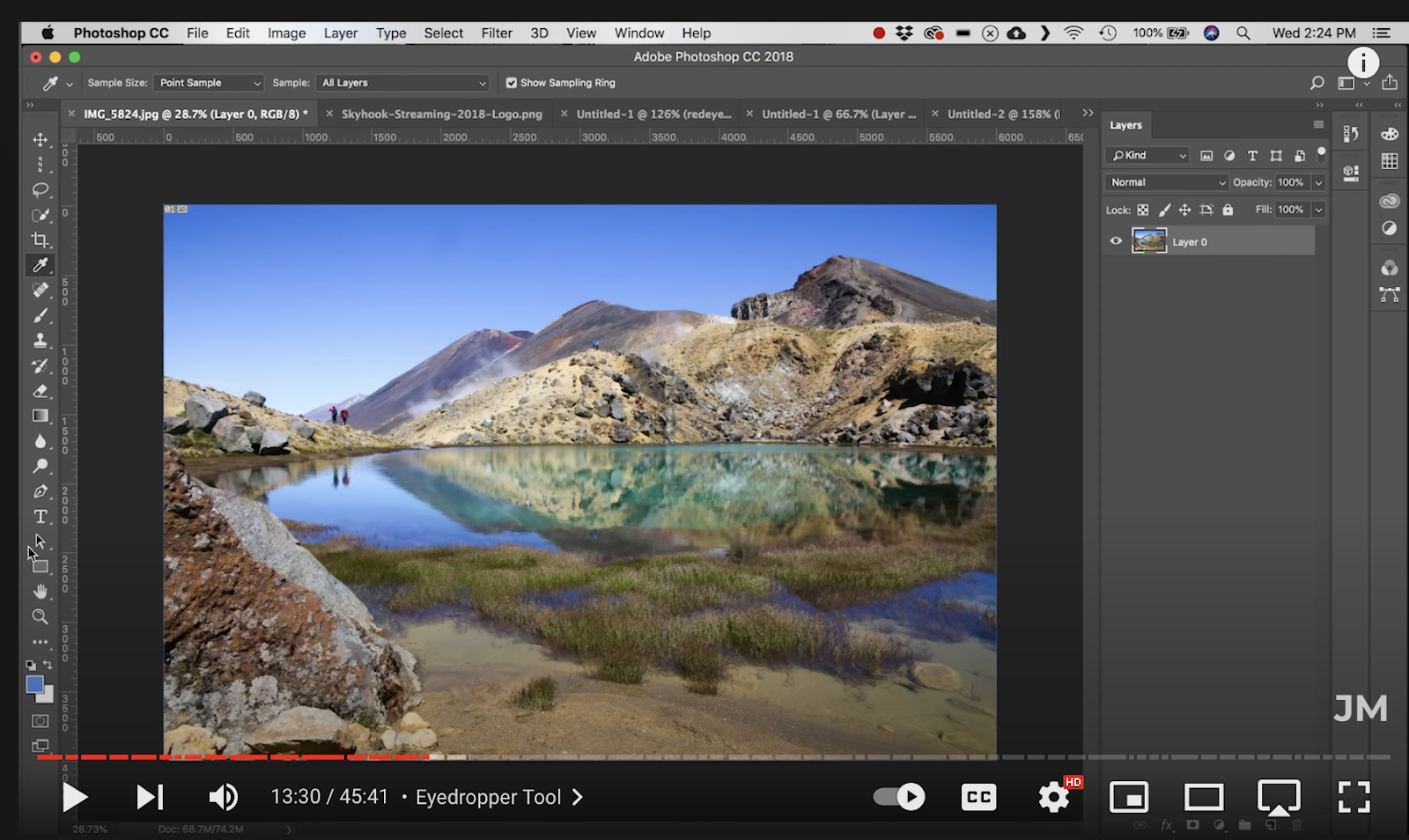
Task: Toggle Lock image pixels brush icon
Action: point(1164,210)
